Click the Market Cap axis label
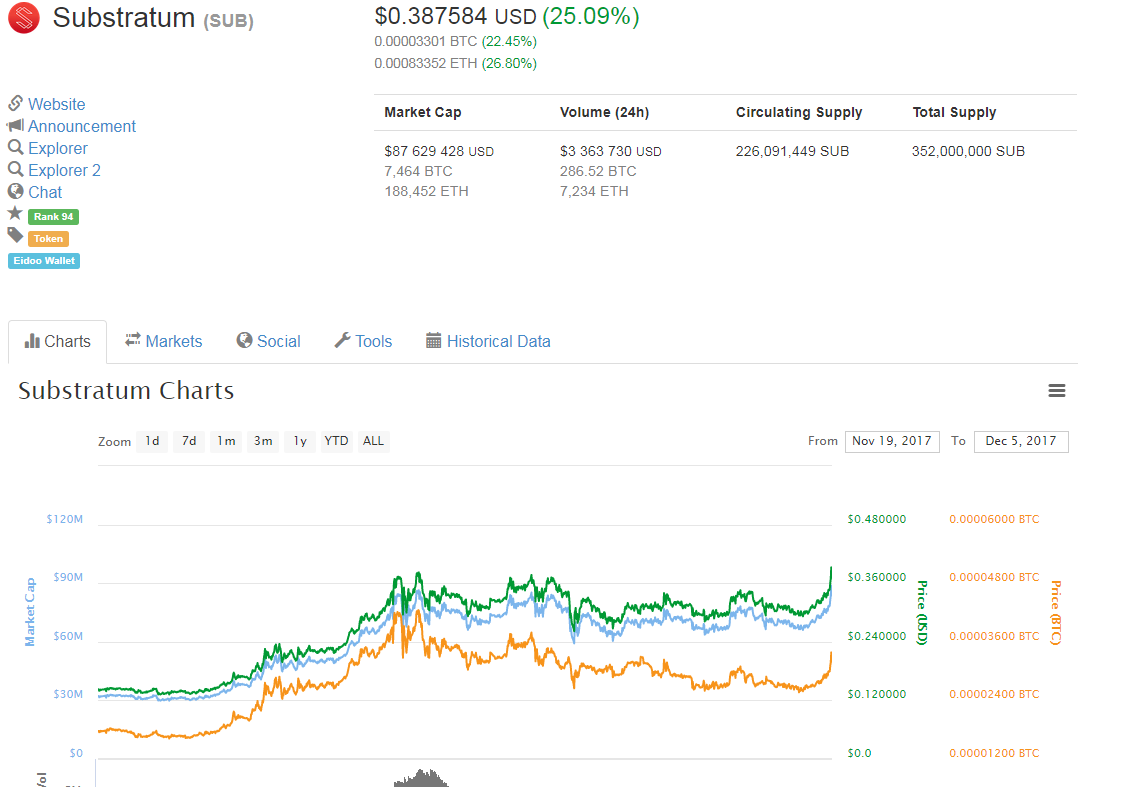Image resolution: width=1134 pixels, height=787 pixels. click(x=30, y=612)
